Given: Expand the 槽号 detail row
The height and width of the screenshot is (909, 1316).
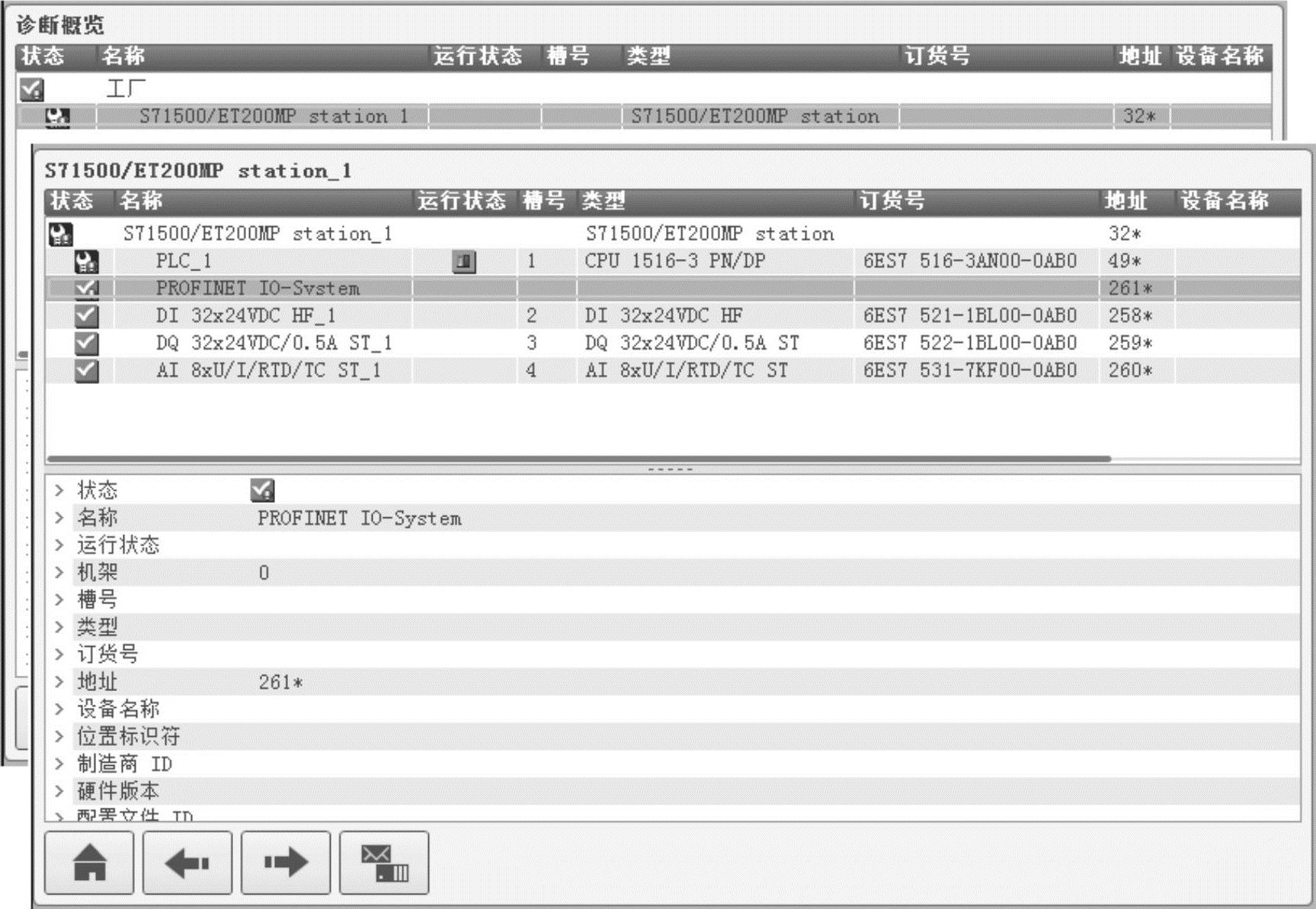Looking at the screenshot, I should click(x=59, y=600).
